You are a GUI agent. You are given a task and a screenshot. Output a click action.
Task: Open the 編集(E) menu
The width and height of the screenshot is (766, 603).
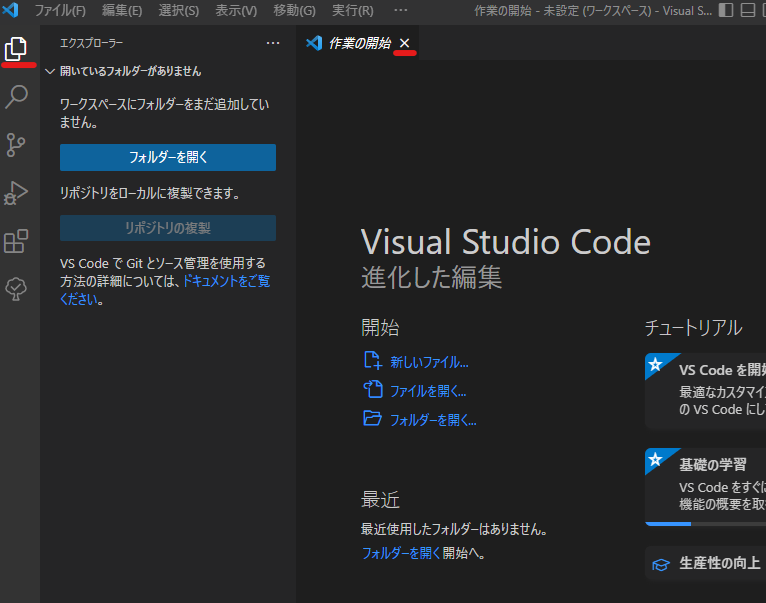point(122,11)
